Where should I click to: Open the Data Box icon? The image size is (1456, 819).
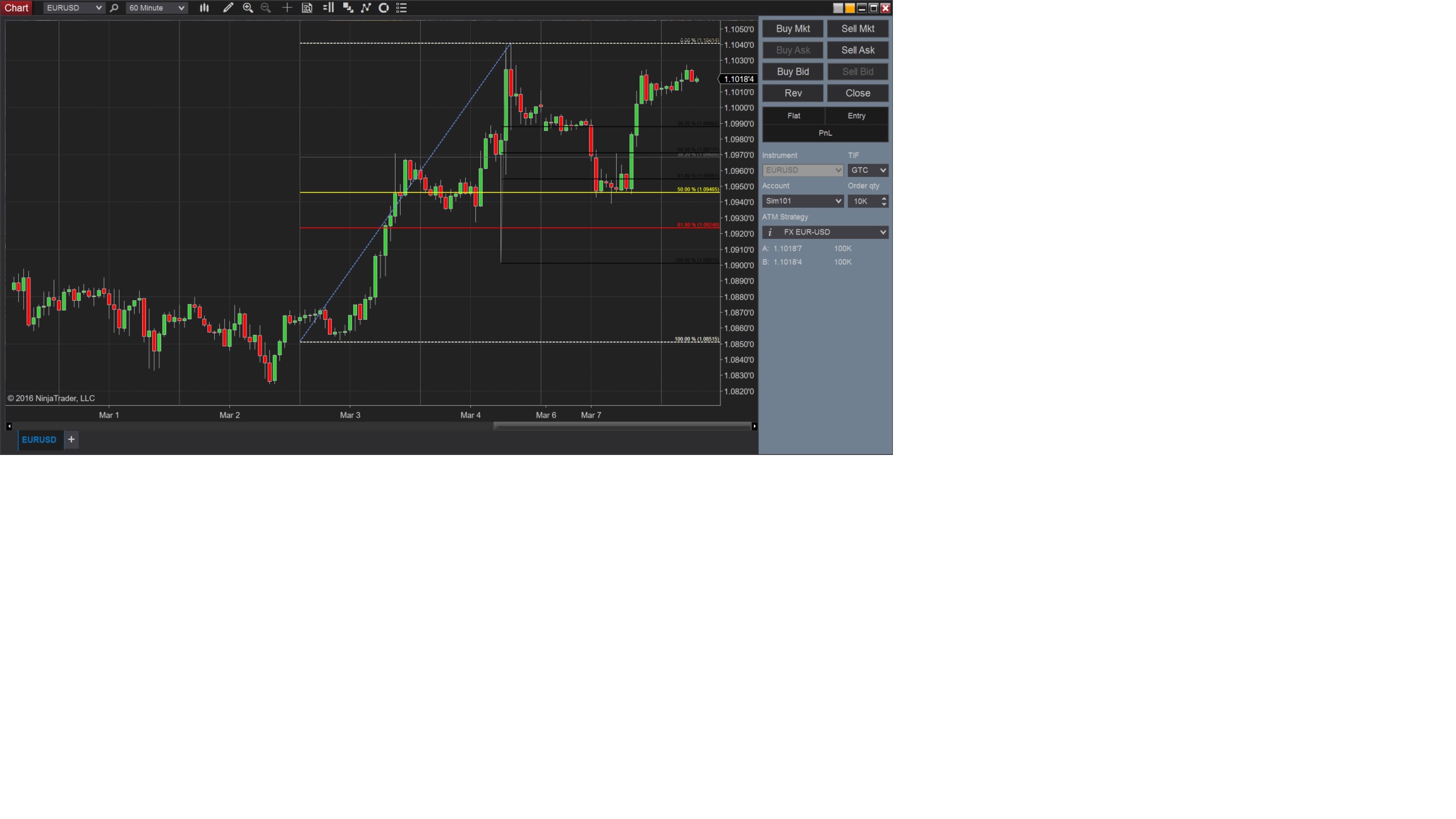pyautogui.click(x=307, y=8)
